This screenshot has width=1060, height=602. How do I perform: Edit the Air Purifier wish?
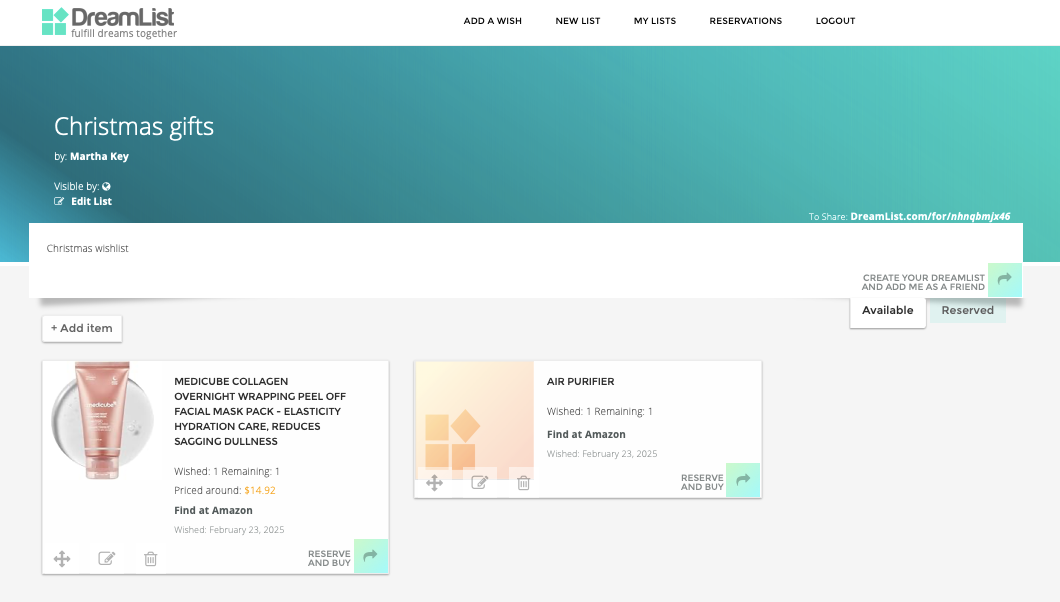(x=479, y=483)
